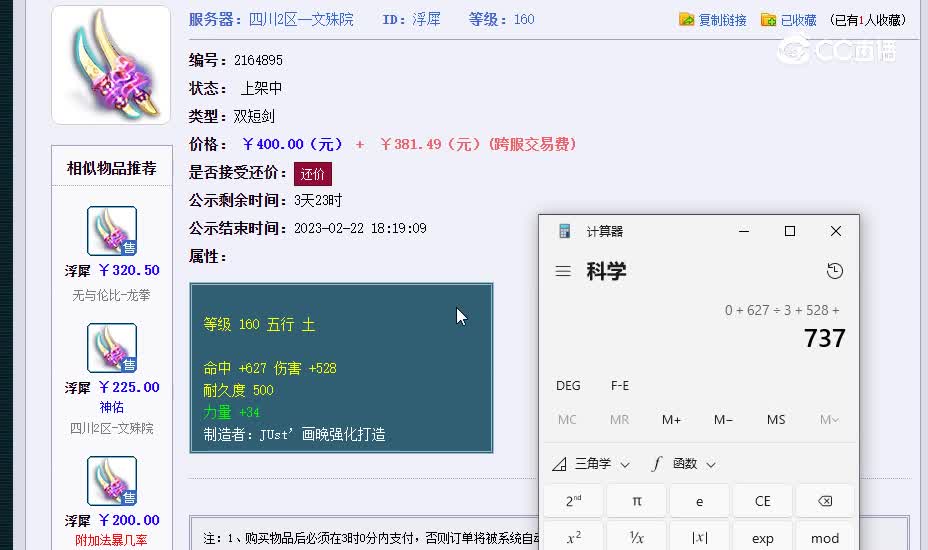This screenshot has height=550, width=928.
Task: Click the 还价 bargain button
Action: 312,173
